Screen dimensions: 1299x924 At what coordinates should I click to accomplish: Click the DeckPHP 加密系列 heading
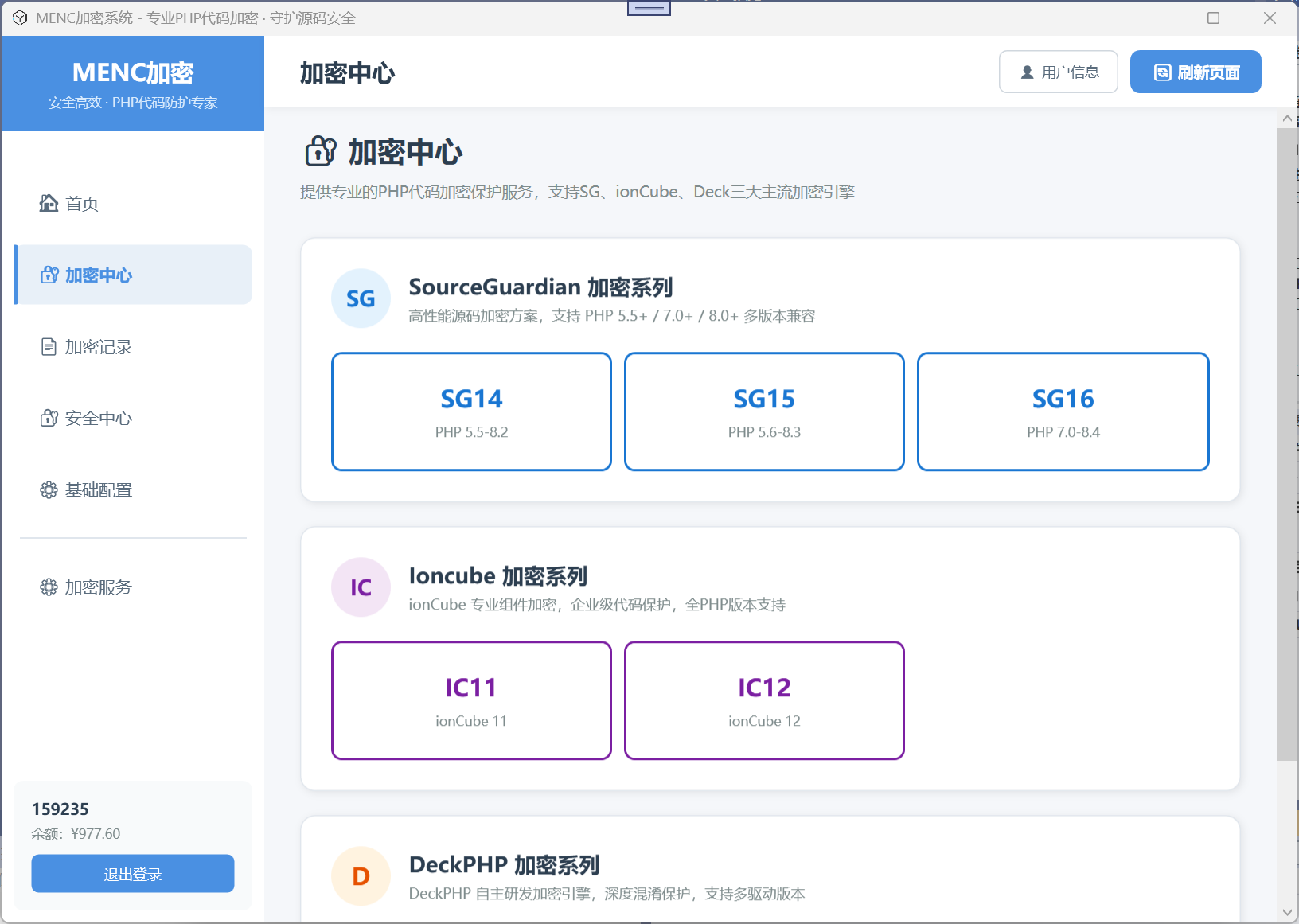coord(504,864)
